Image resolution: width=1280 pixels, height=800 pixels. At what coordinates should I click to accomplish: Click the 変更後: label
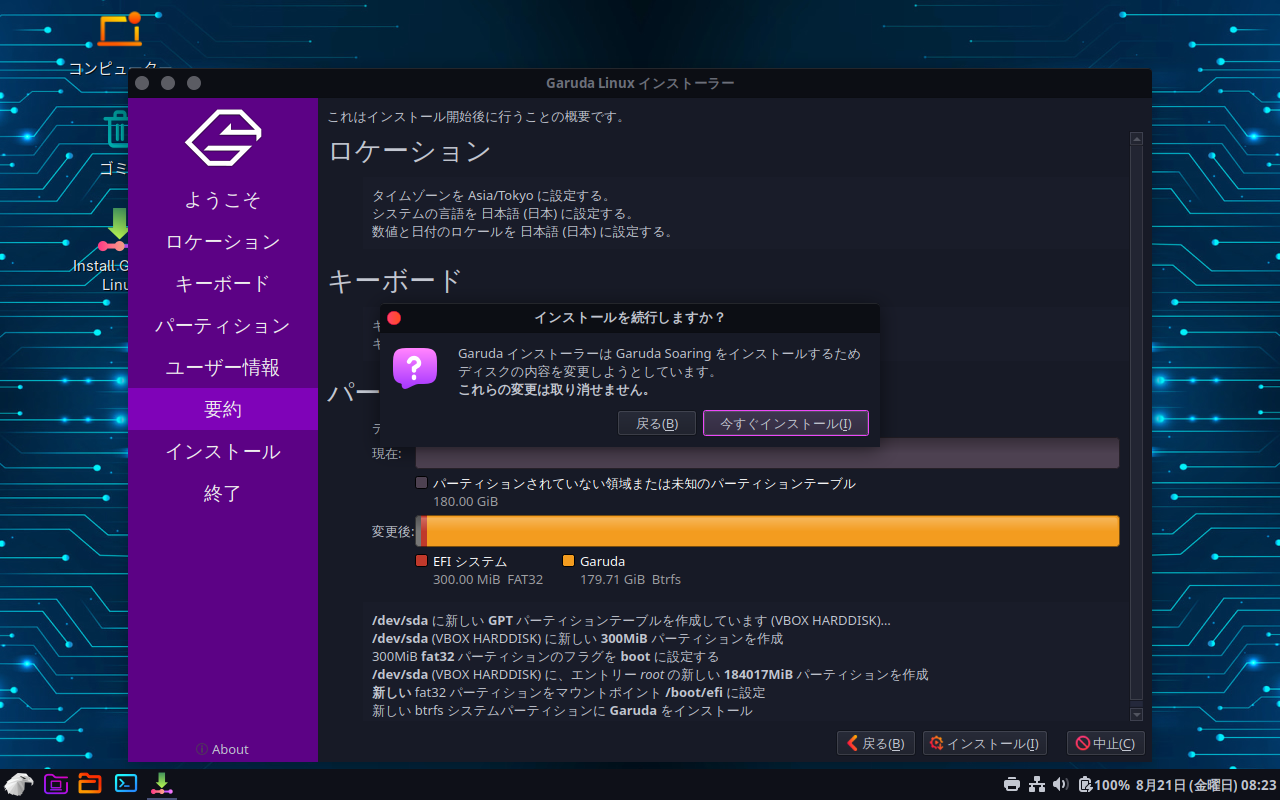coord(393,532)
